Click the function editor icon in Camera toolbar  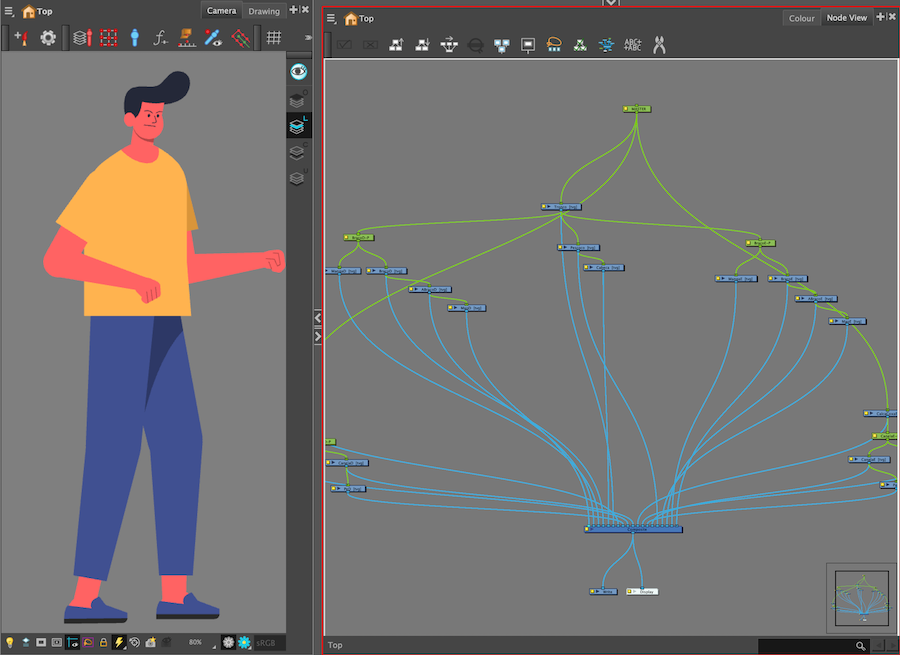pos(160,38)
